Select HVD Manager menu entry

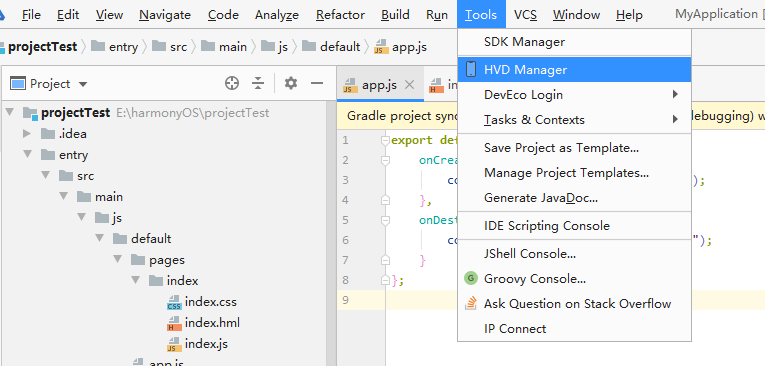coord(574,70)
